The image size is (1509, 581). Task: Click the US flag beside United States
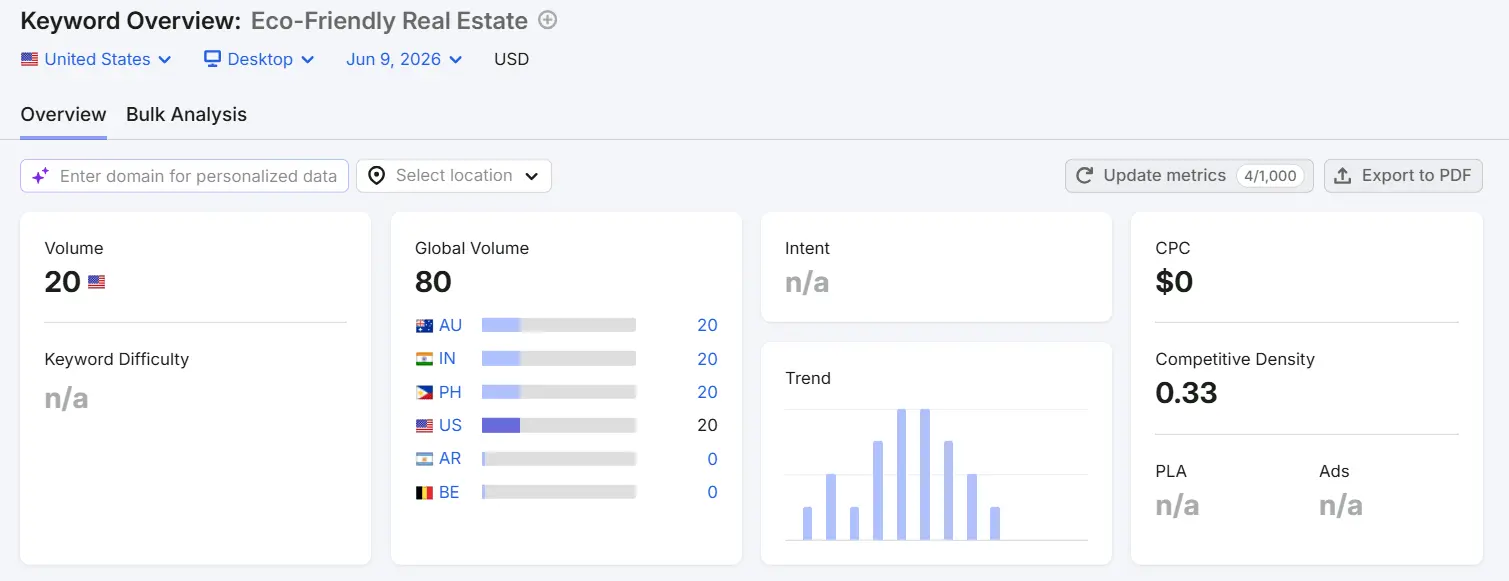click(29, 59)
